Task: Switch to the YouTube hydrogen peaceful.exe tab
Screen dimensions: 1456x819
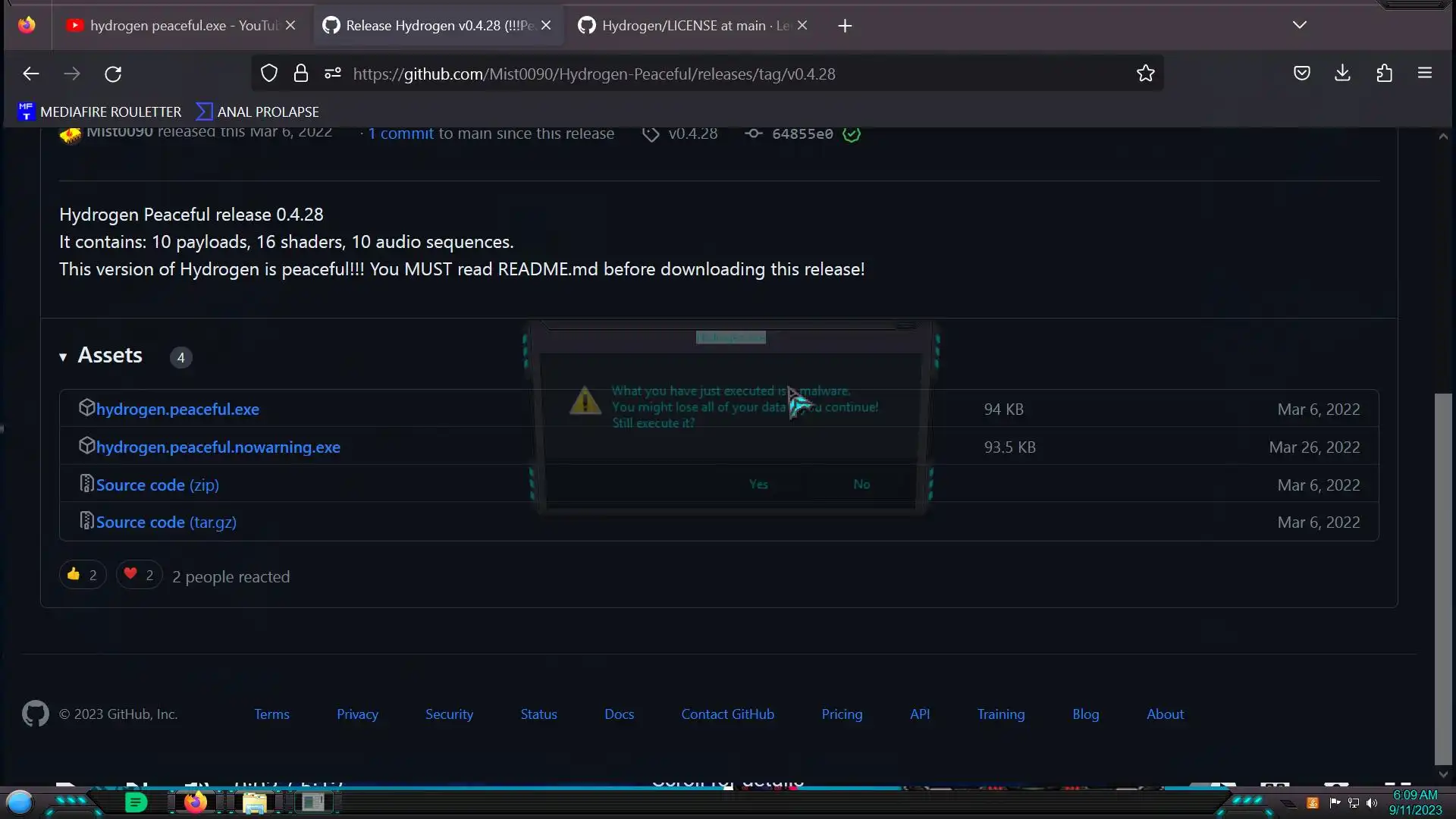Action: point(174,26)
